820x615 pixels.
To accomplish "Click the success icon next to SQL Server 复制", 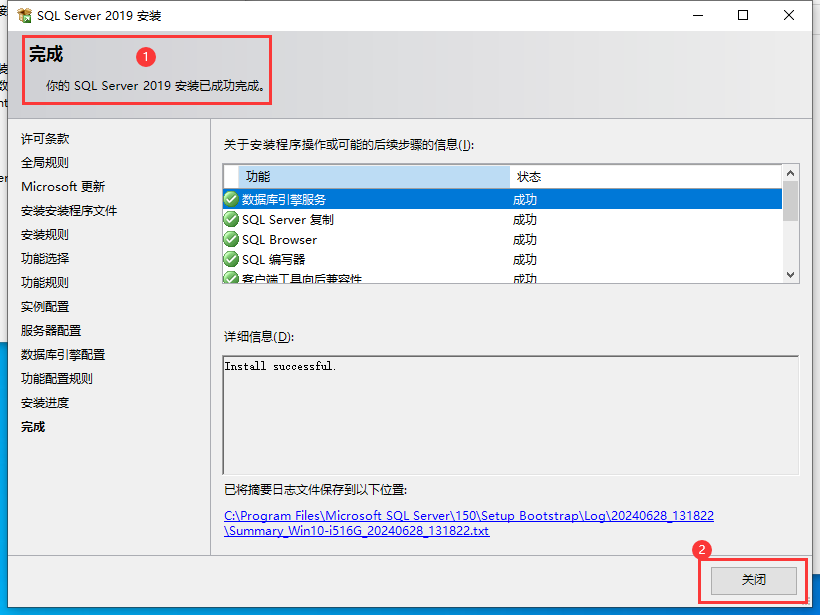I will tap(231, 219).
